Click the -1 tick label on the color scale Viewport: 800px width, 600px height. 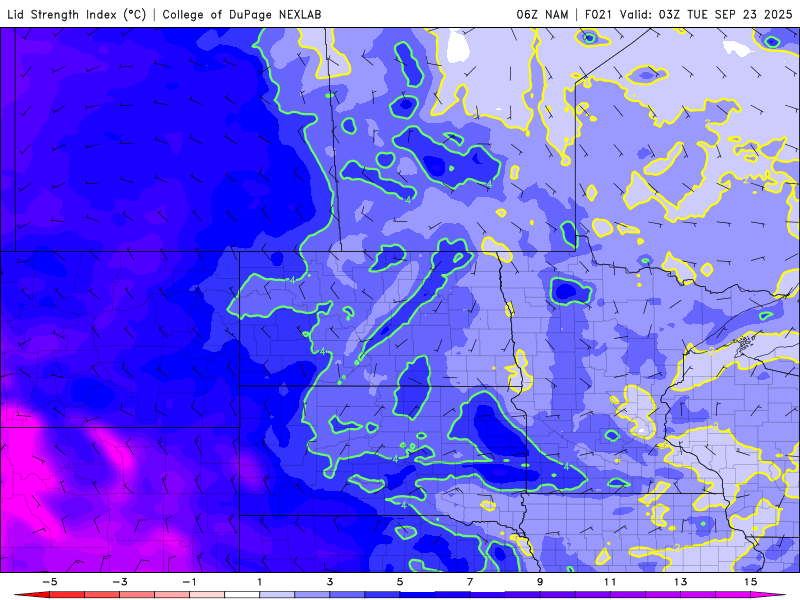pos(189,582)
